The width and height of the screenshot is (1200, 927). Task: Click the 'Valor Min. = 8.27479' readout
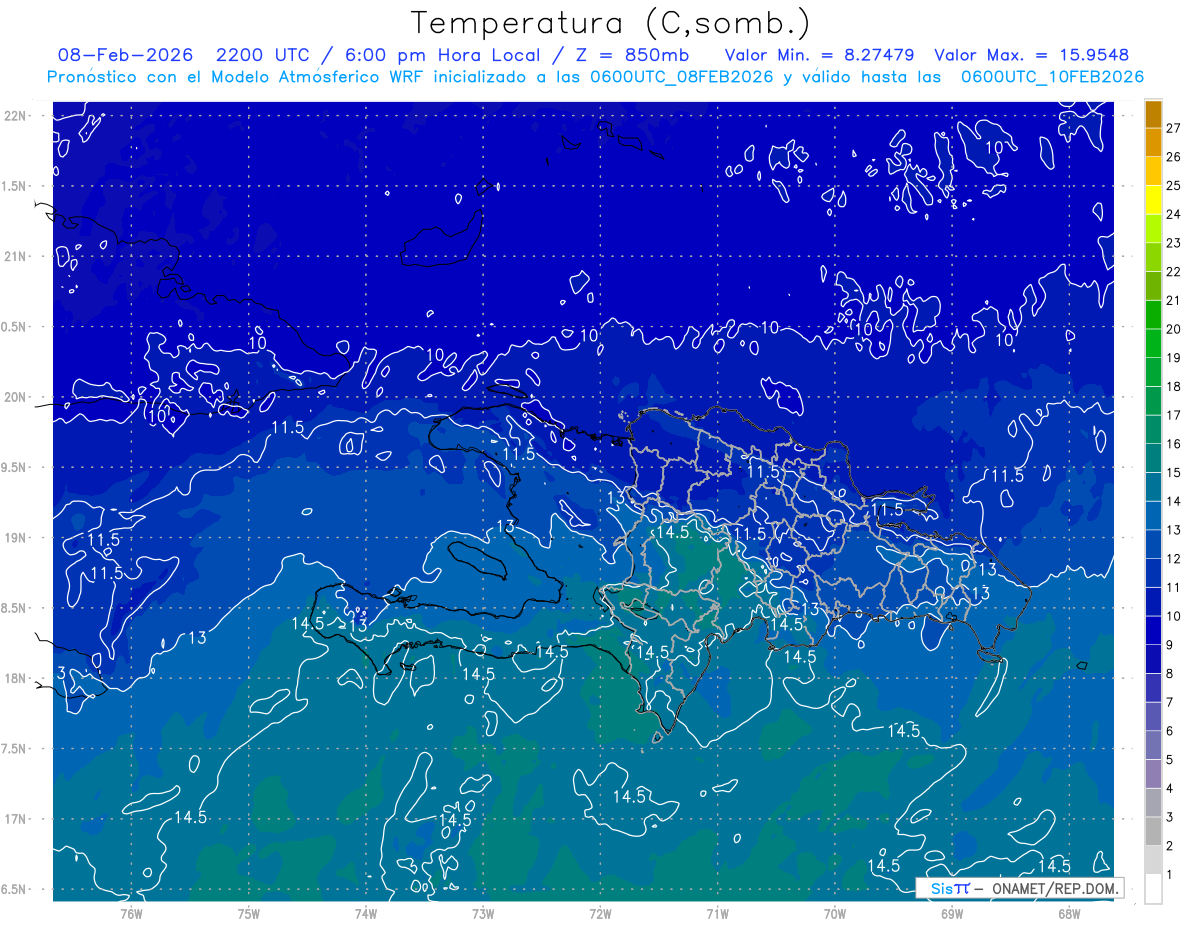pos(819,55)
